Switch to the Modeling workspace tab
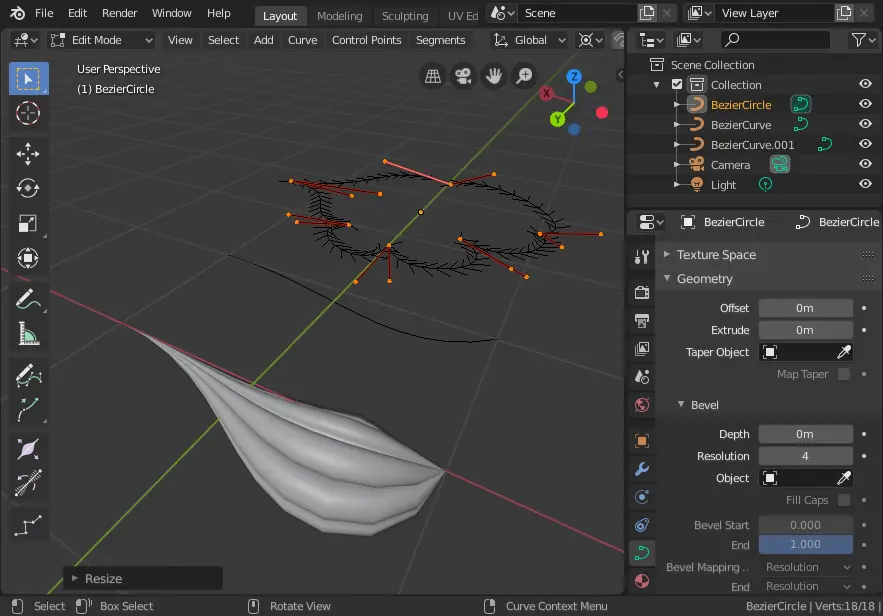The image size is (883, 616). [x=339, y=16]
